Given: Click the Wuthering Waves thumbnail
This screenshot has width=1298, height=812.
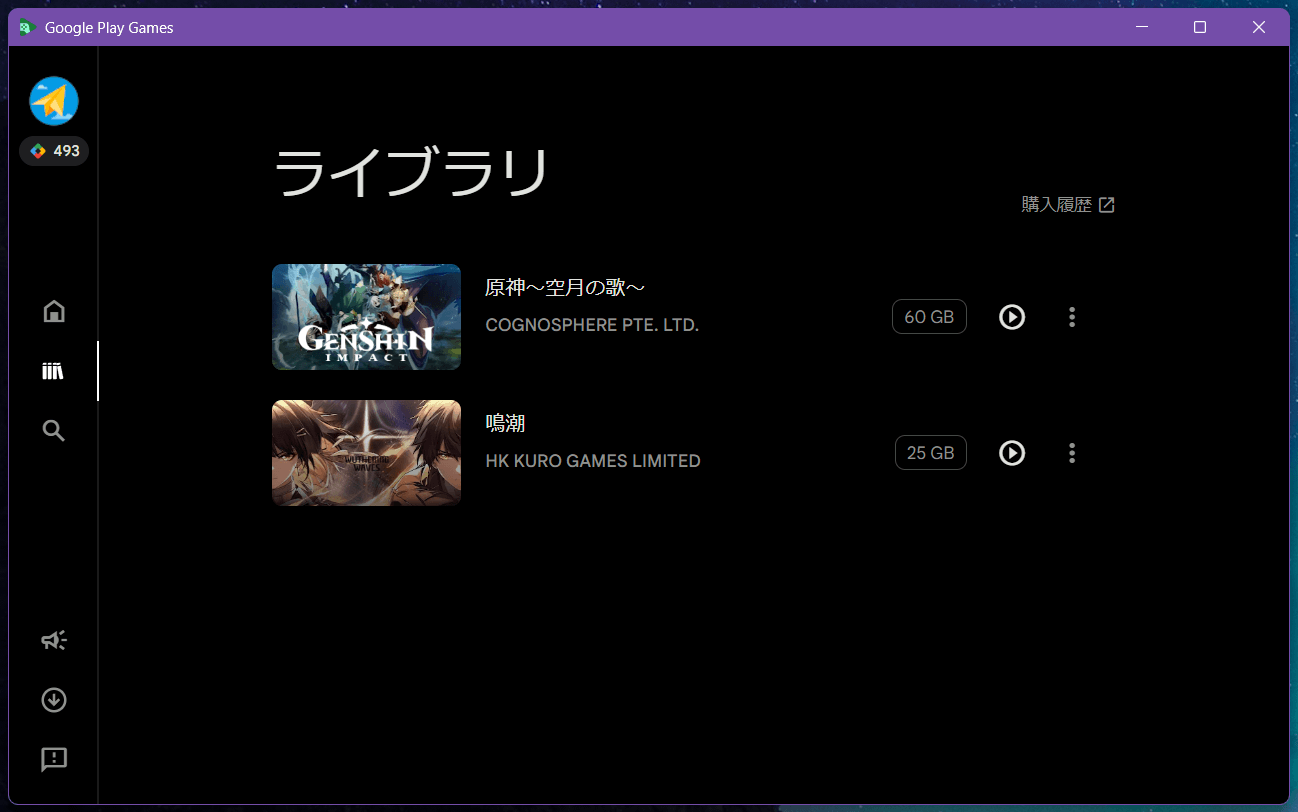Looking at the screenshot, I should (x=366, y=453).
